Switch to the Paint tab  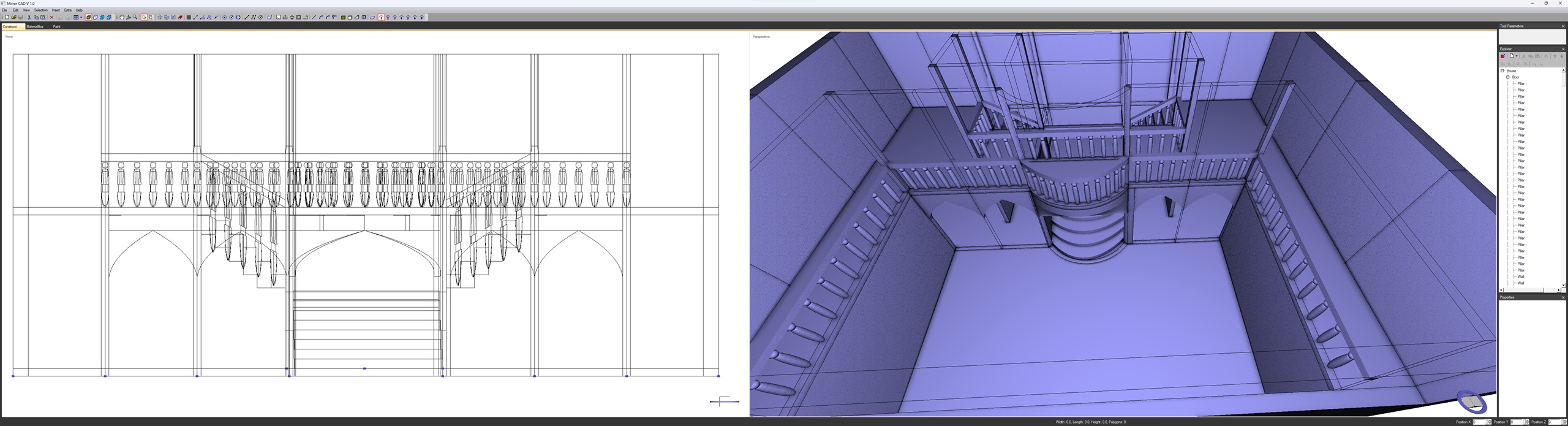click(x=56, y=27)
